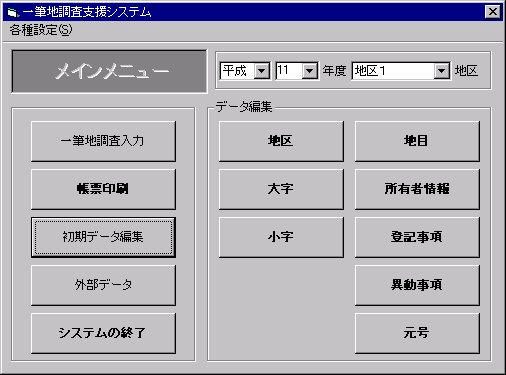Click the データ編集 group label
The height and width of the screenshot is (375, 506).
point(244,107)
